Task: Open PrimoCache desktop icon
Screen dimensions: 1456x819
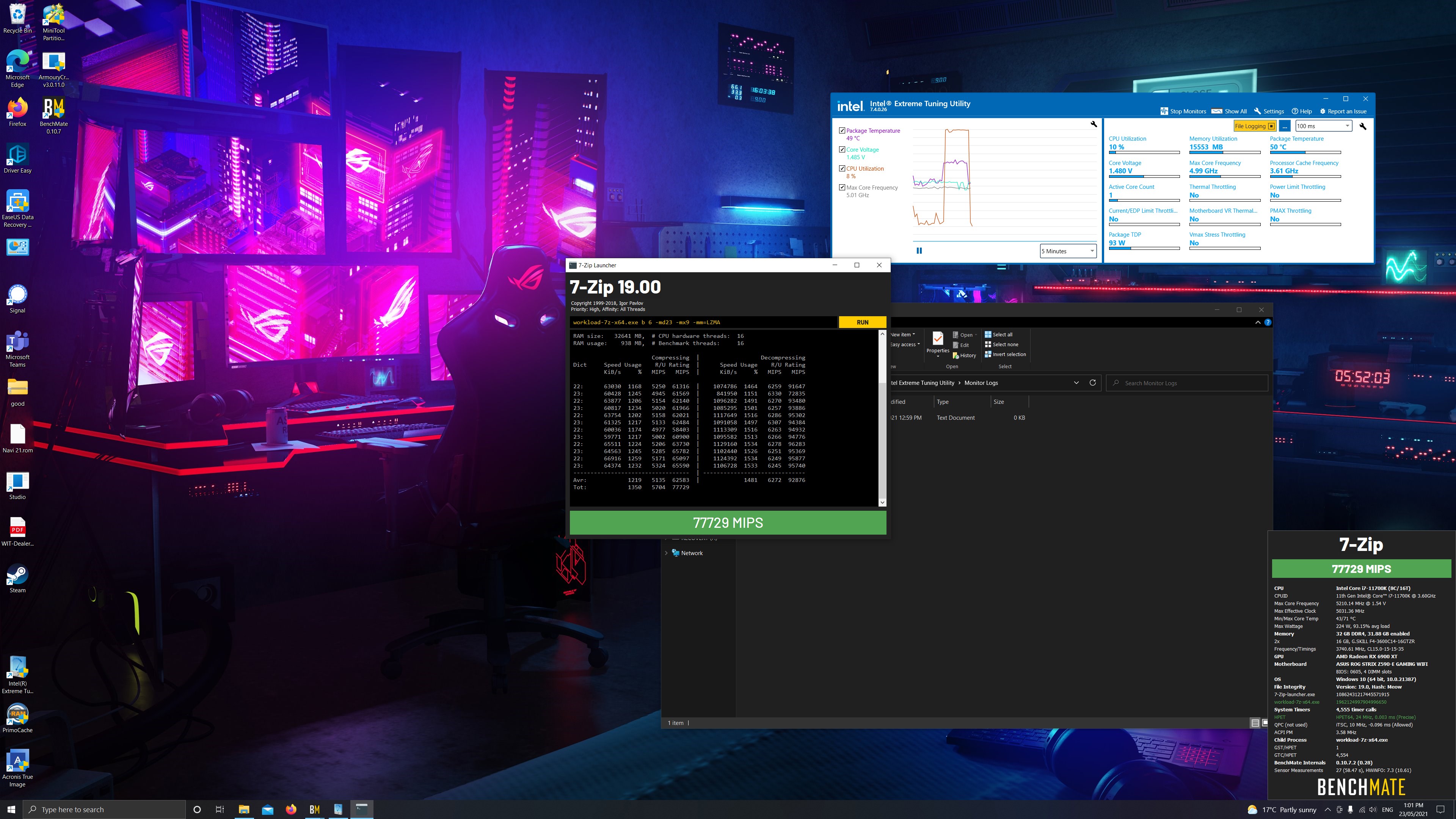Action: click(x=17, y=718)
